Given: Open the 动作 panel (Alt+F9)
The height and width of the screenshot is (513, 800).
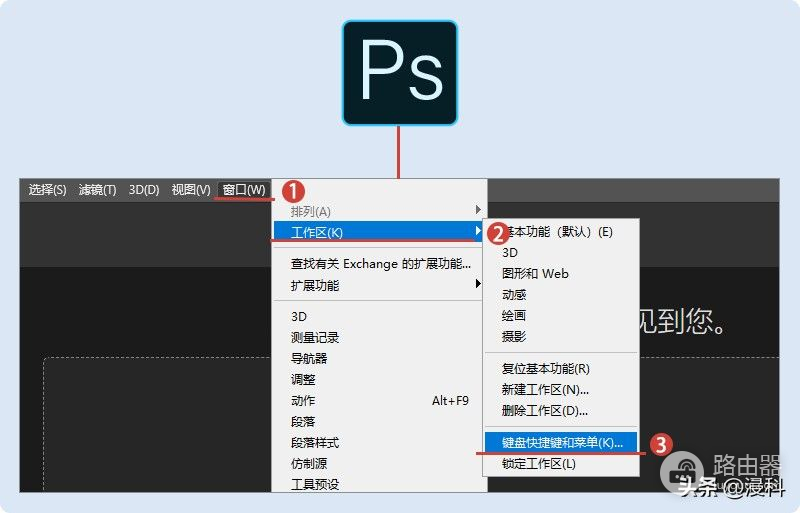Looking at the screenshot, I should coord(379,401).
